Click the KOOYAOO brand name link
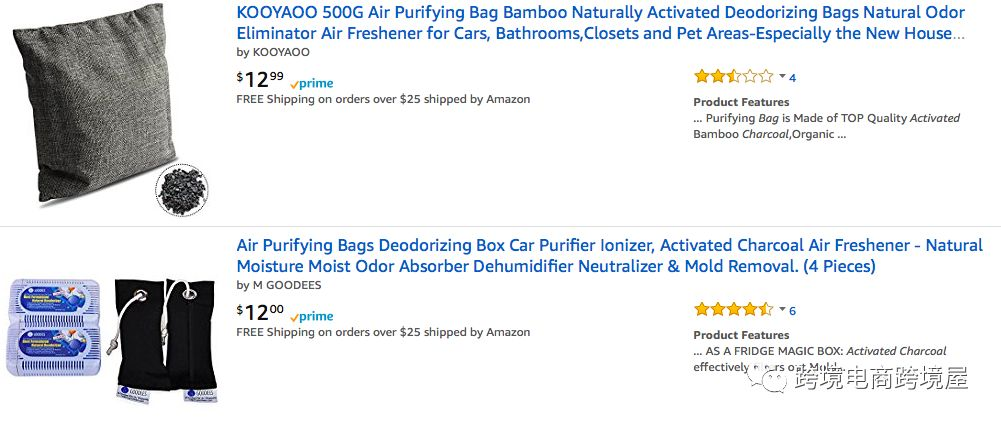1001x422 pixels. (279, 52)
